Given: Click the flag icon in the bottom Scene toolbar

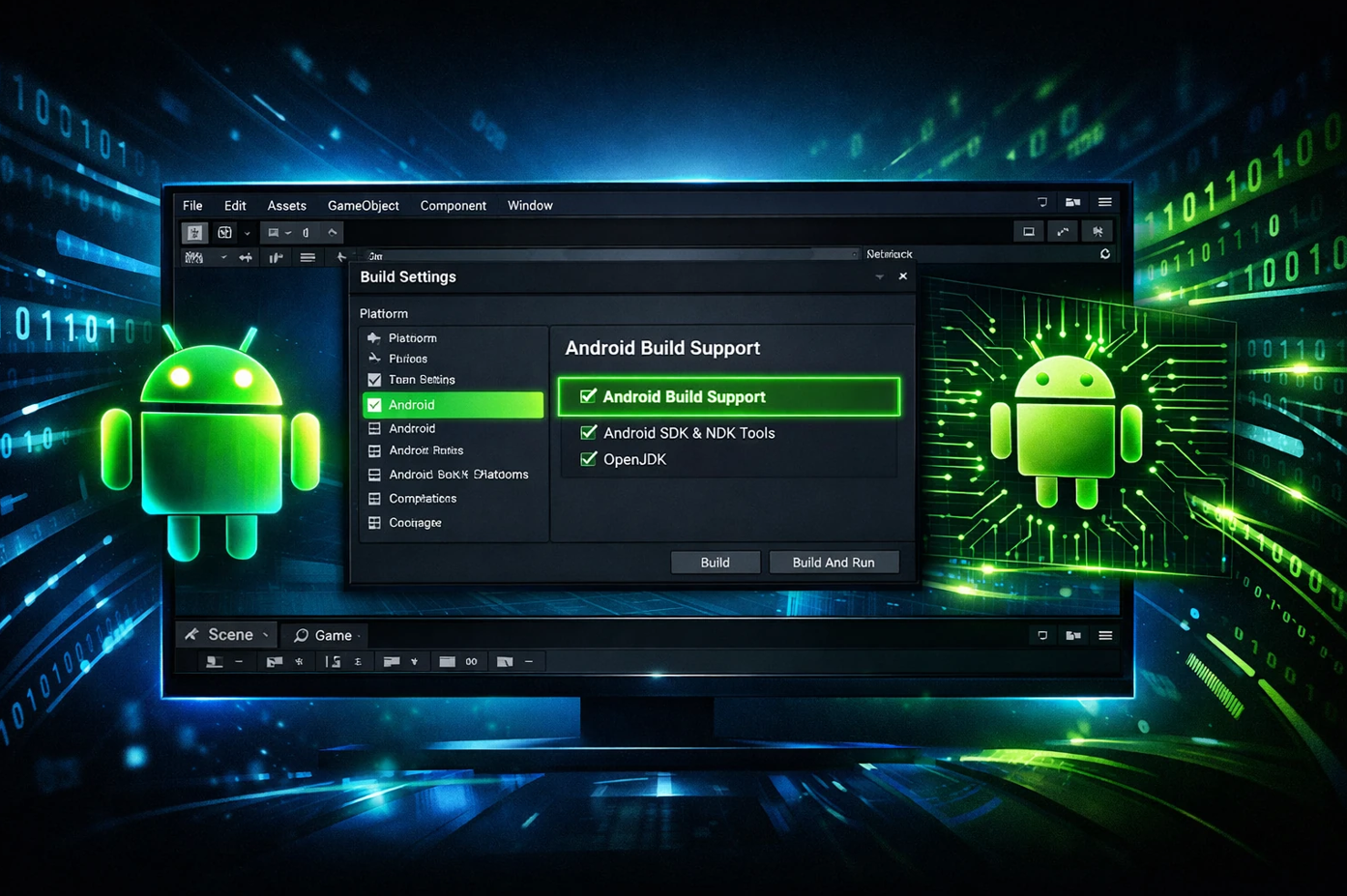Looking at the screenshot, I should coord(275,662).
